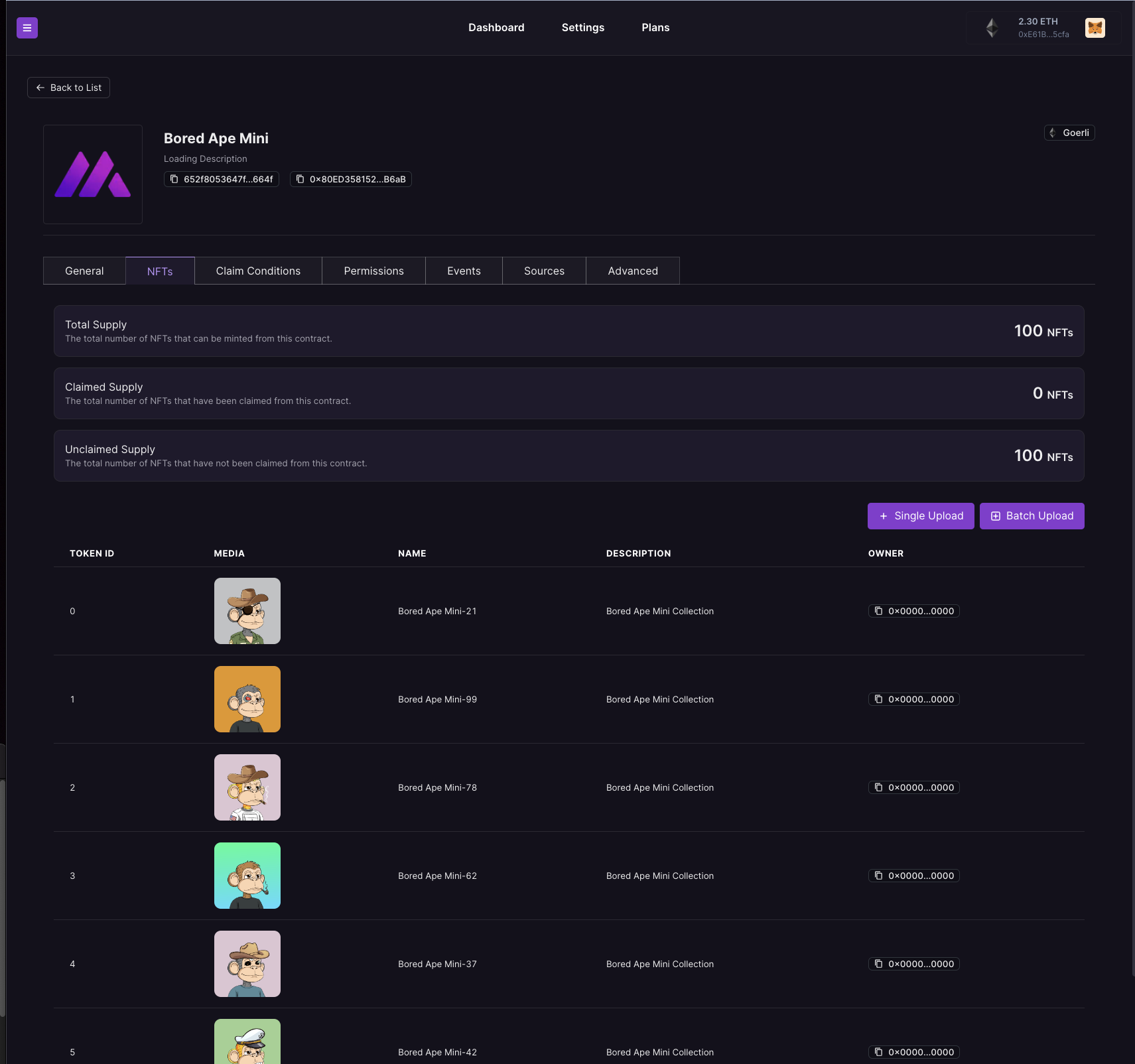Open the Plans nav item
The image size is (1135, 1064).
click(x=655, y=28)
